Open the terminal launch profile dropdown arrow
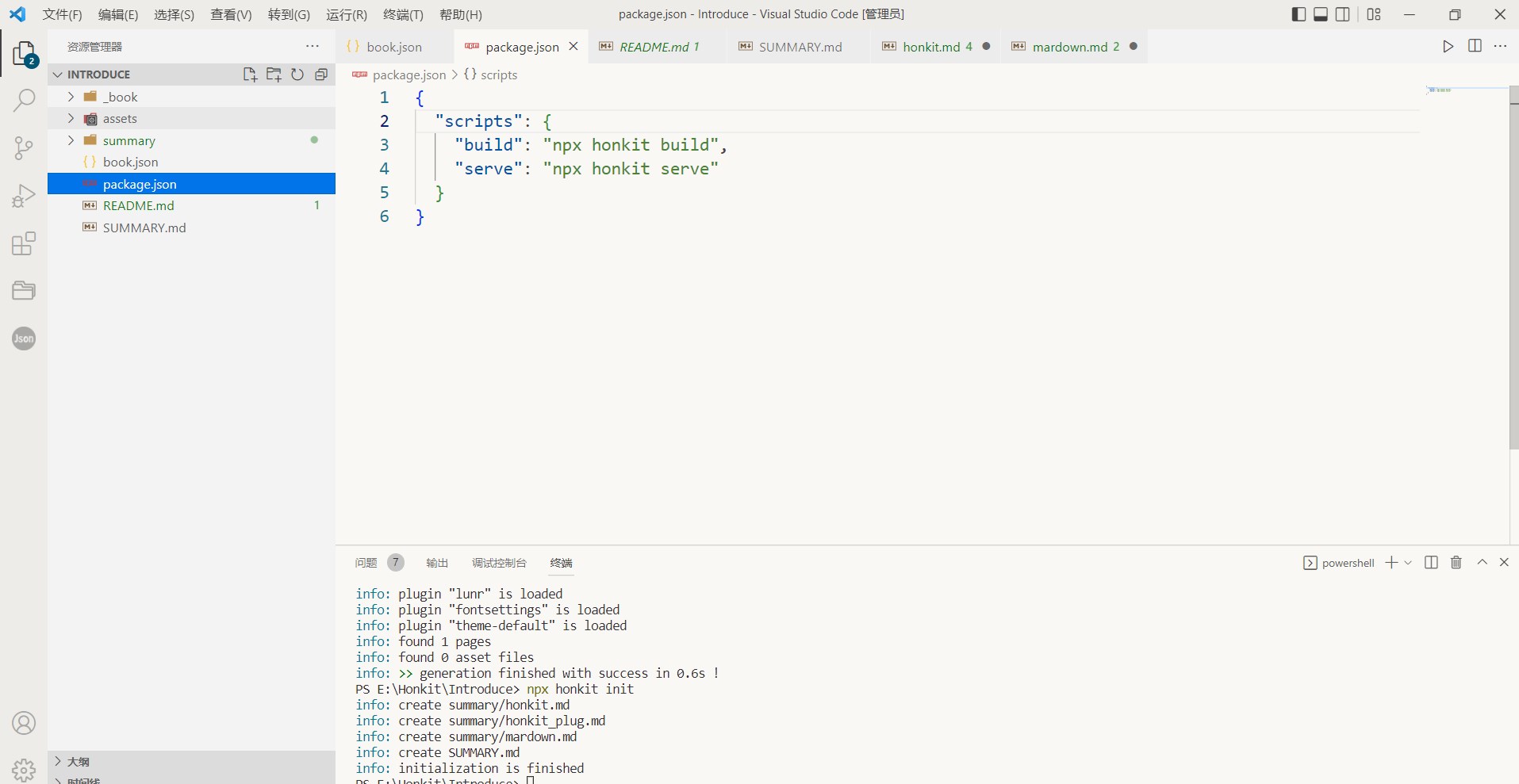 pyautogui.click(x=1408, y=563)
